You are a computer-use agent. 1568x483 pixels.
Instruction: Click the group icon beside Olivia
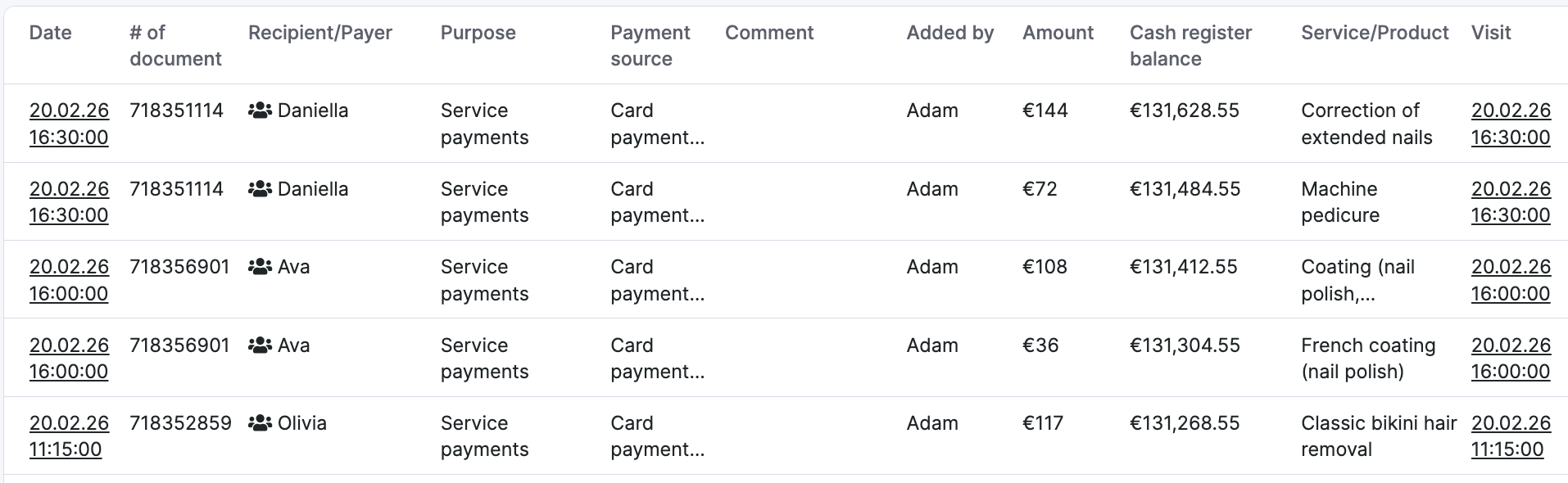tap(260, 423)
